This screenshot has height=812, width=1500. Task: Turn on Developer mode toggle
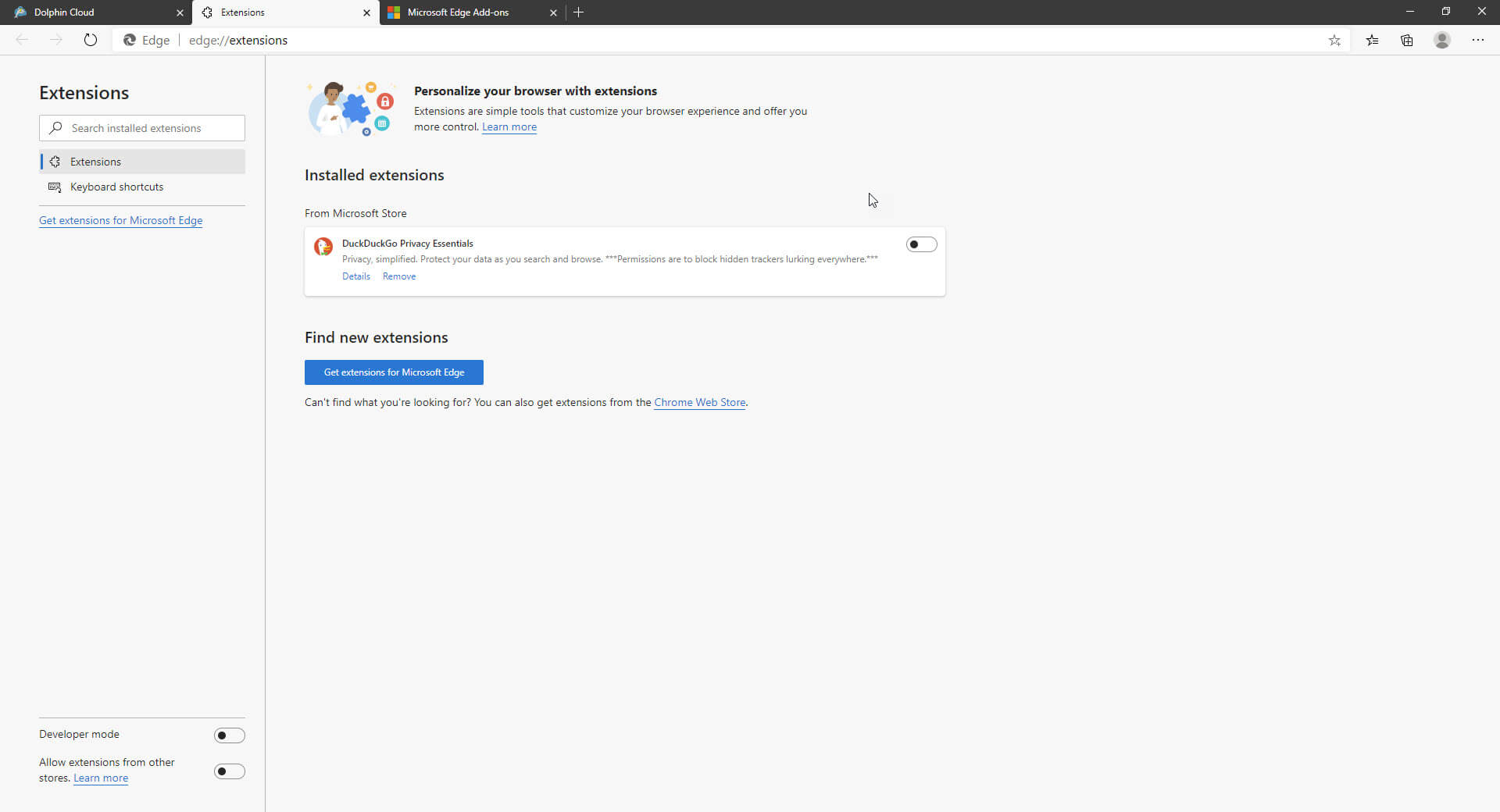pyautogui.click(x=229, y=735)
